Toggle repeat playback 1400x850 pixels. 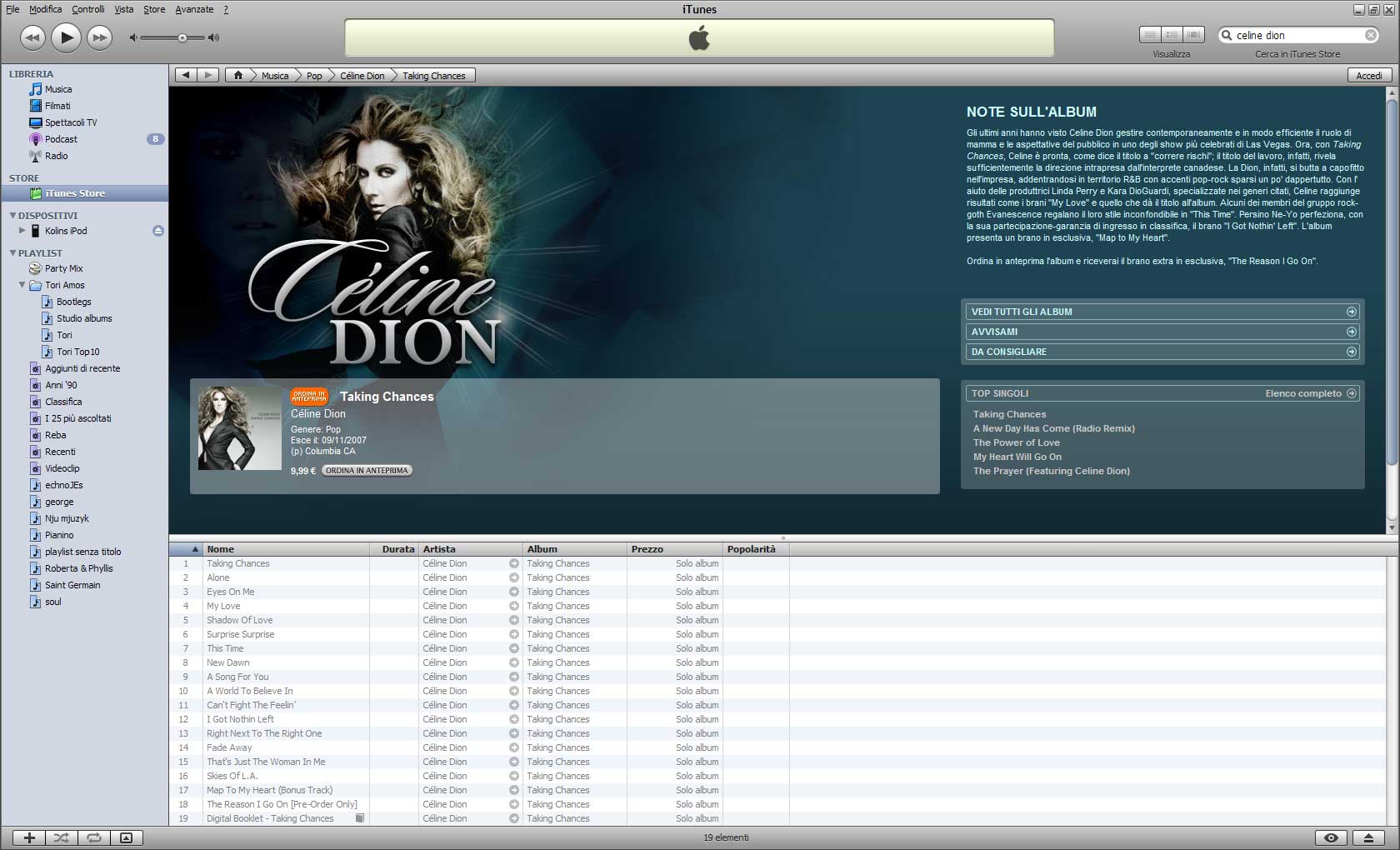[93, 837]
